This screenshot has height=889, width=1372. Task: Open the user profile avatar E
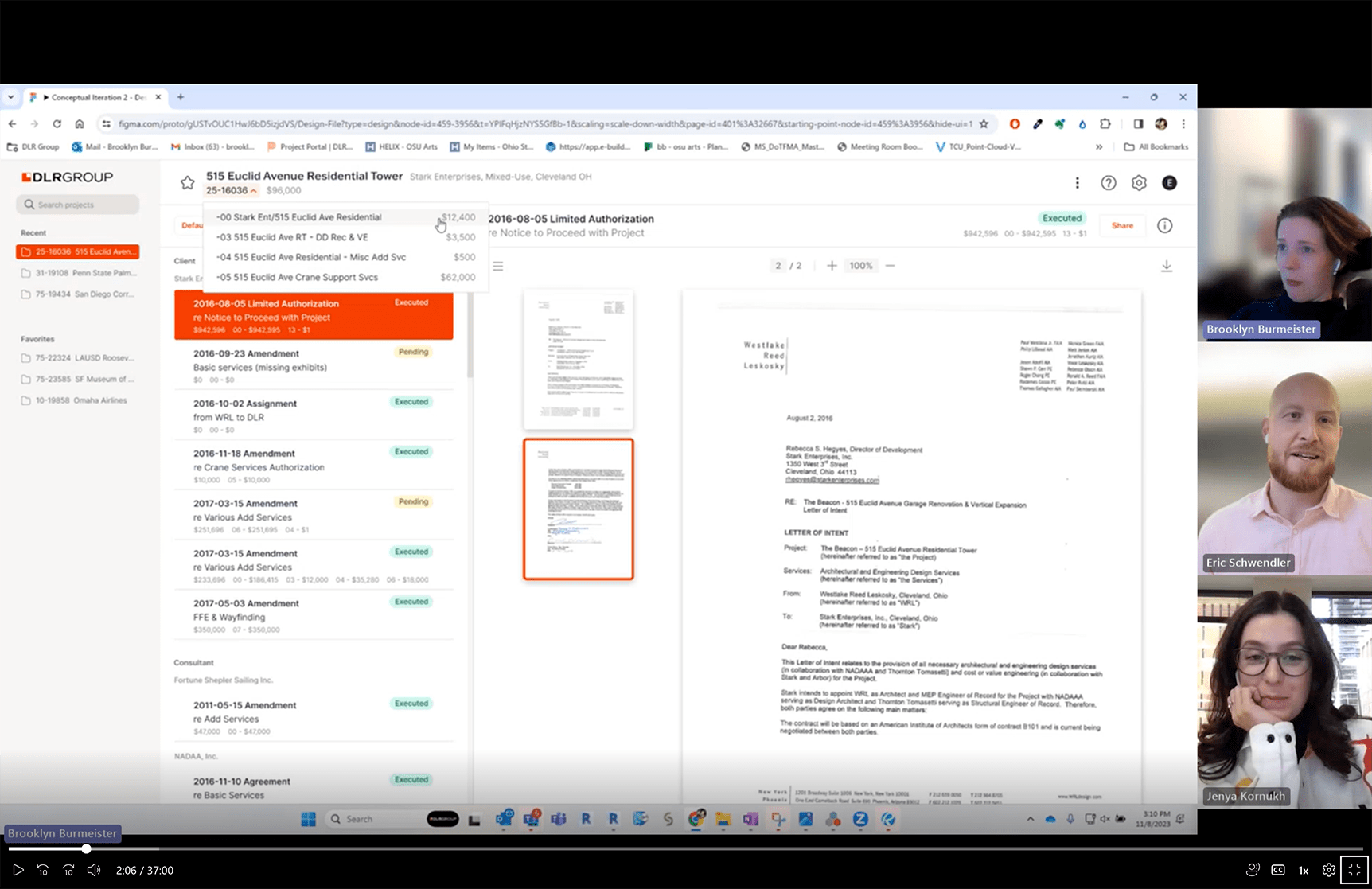1169,183
